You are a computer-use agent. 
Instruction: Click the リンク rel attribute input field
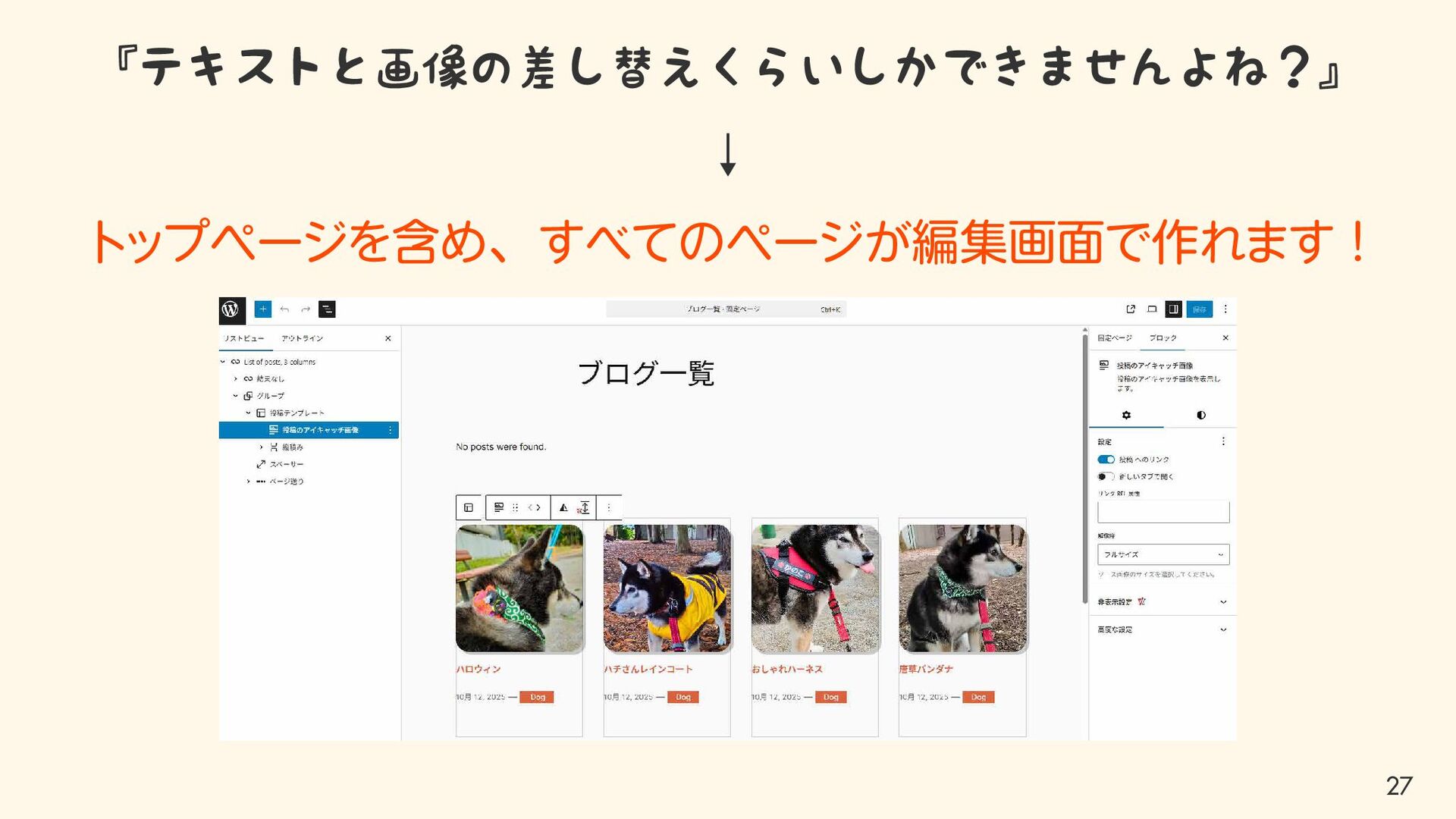click(x=1163, y=512)
